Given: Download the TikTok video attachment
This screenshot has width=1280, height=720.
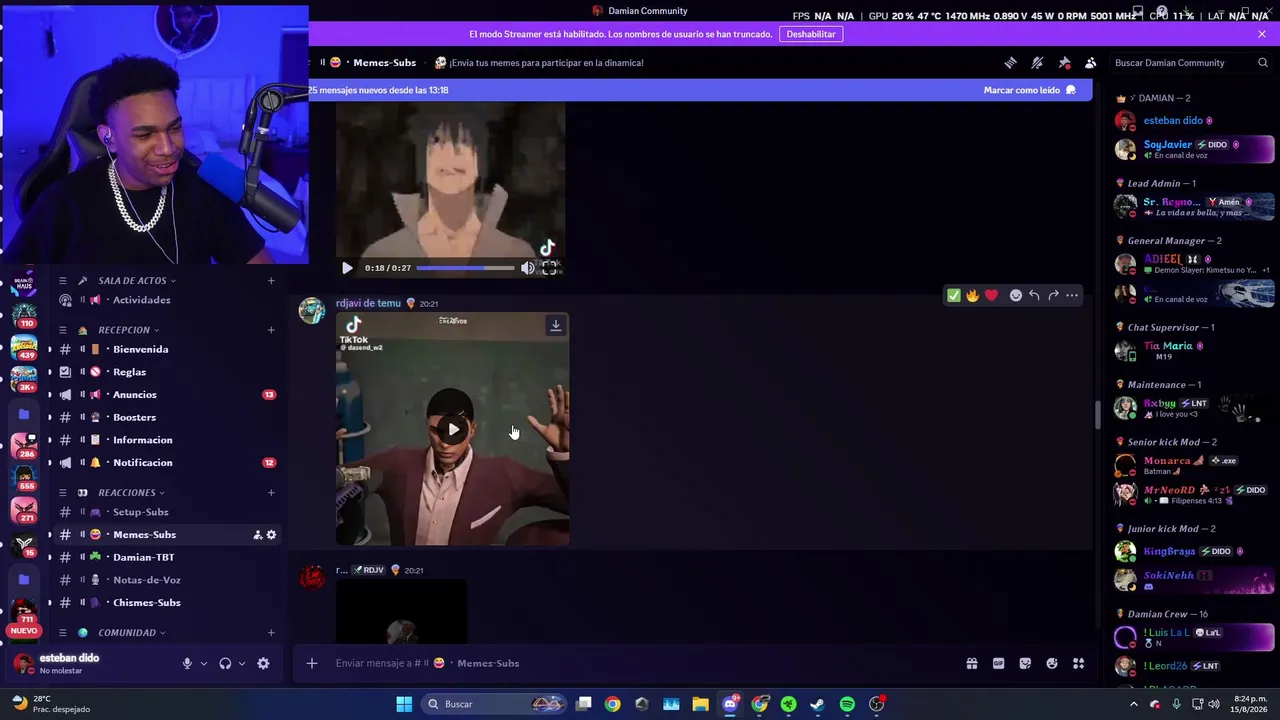Looking at the screenshot, I should 556,325.
